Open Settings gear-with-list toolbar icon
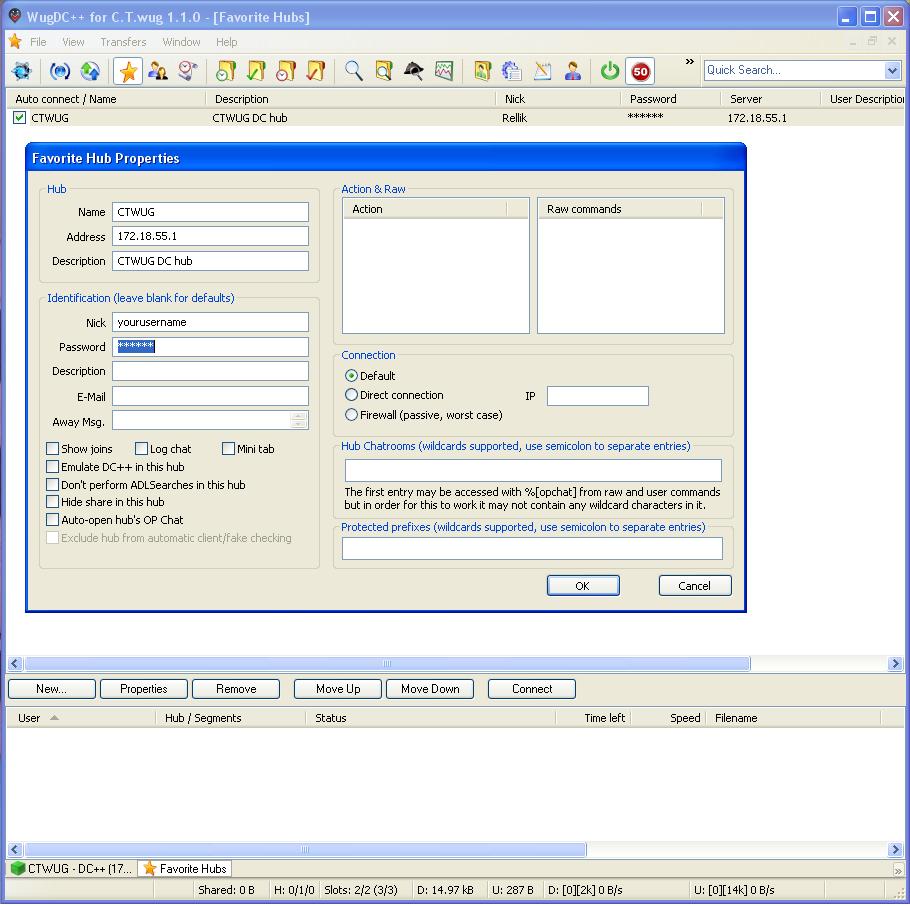 click(x=512, y=71)
